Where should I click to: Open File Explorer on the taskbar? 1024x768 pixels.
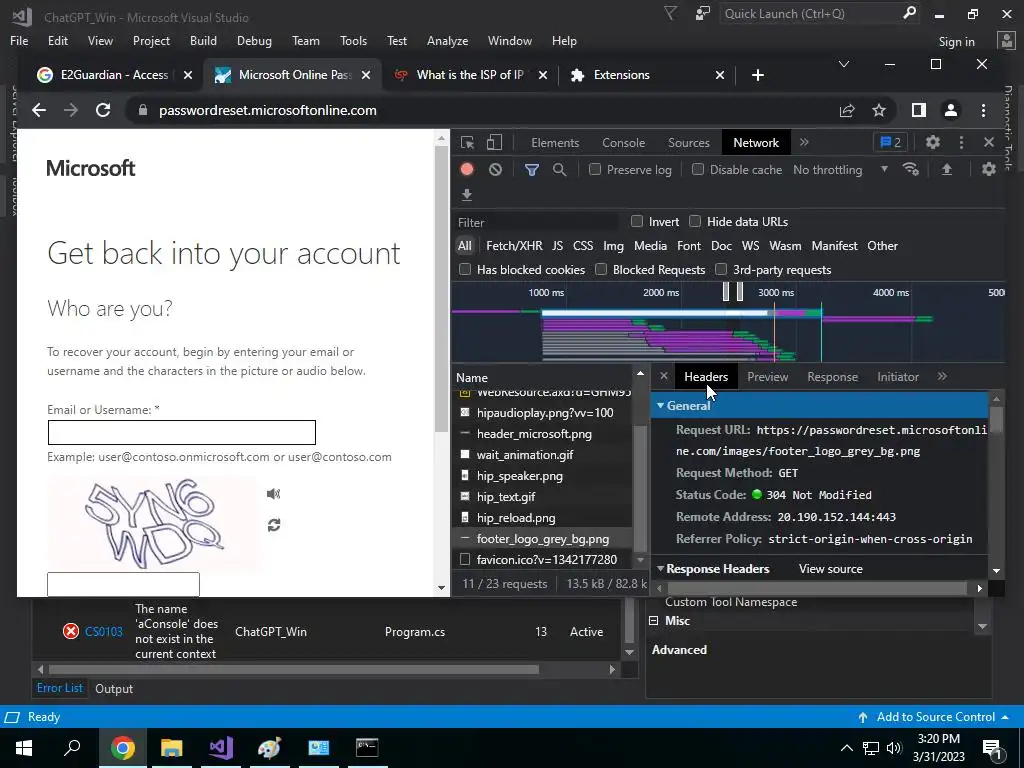pyautogui.click(x=171, y=748)
